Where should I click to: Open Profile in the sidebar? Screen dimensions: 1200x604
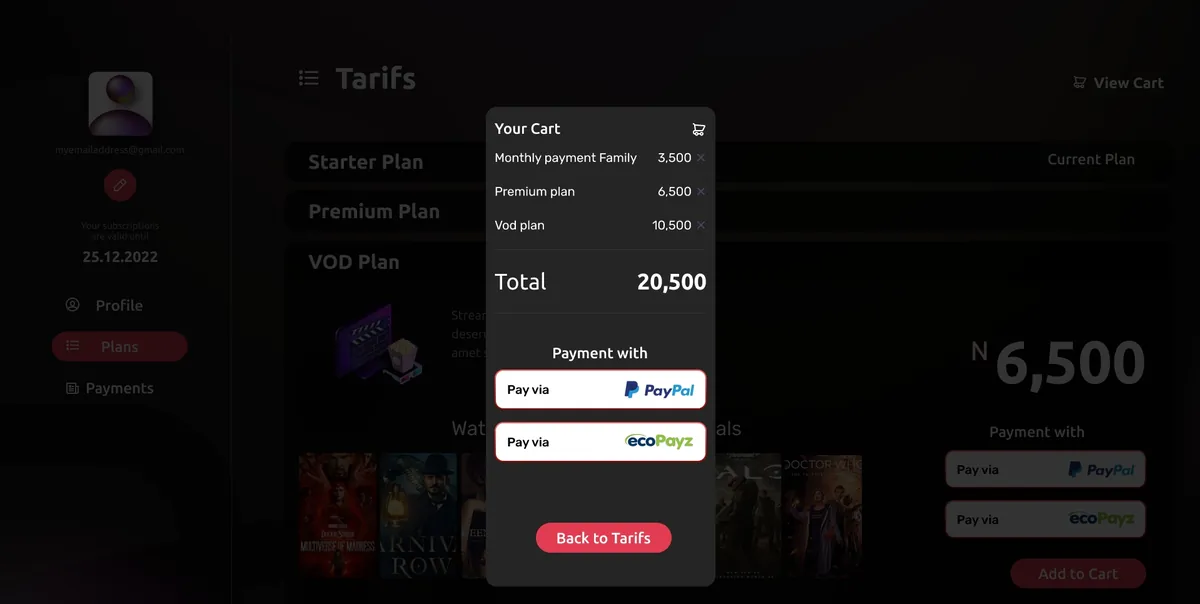(119, 306)
